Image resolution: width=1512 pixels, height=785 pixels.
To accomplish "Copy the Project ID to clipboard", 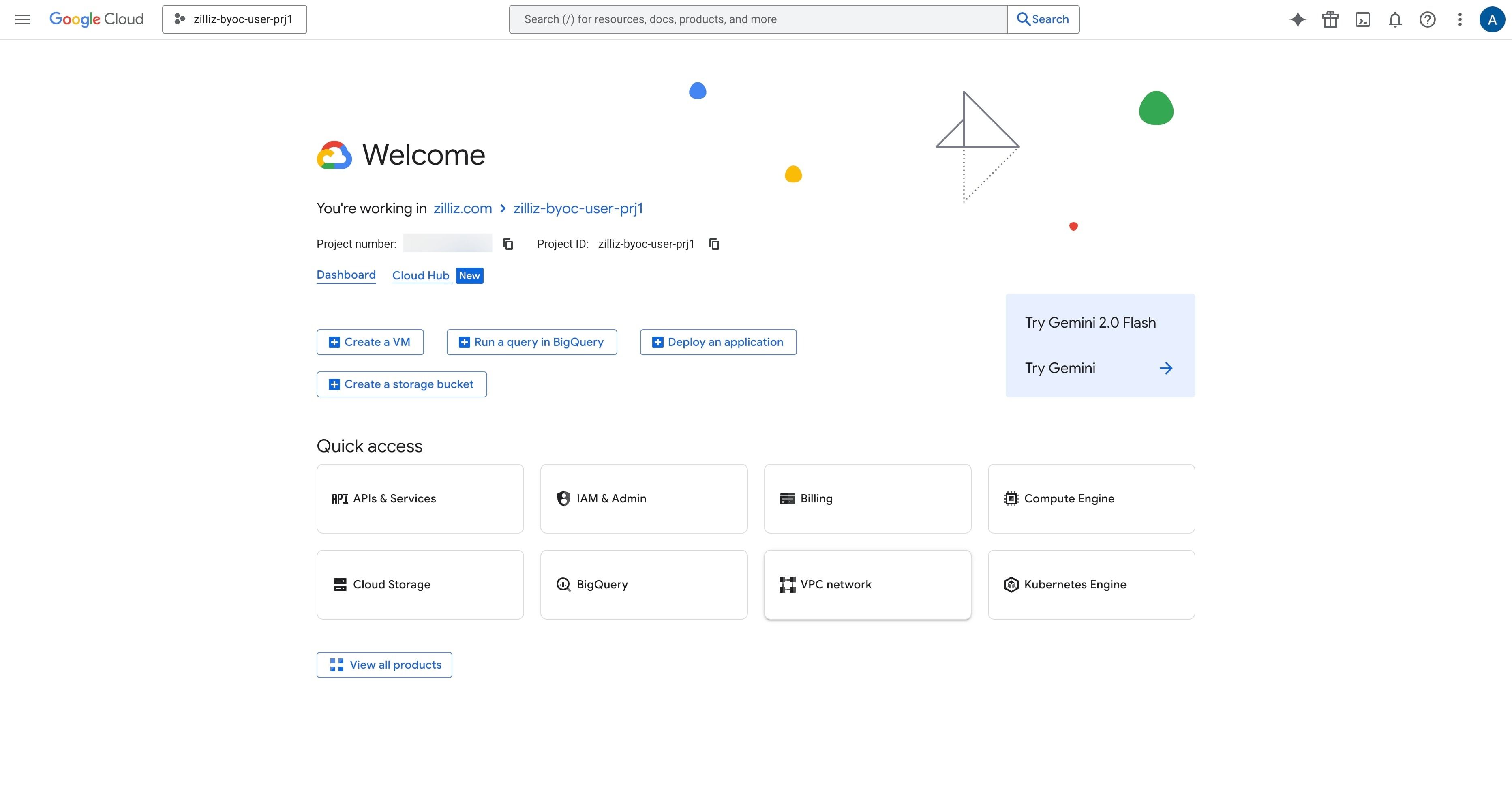I will tap(714, 244).
